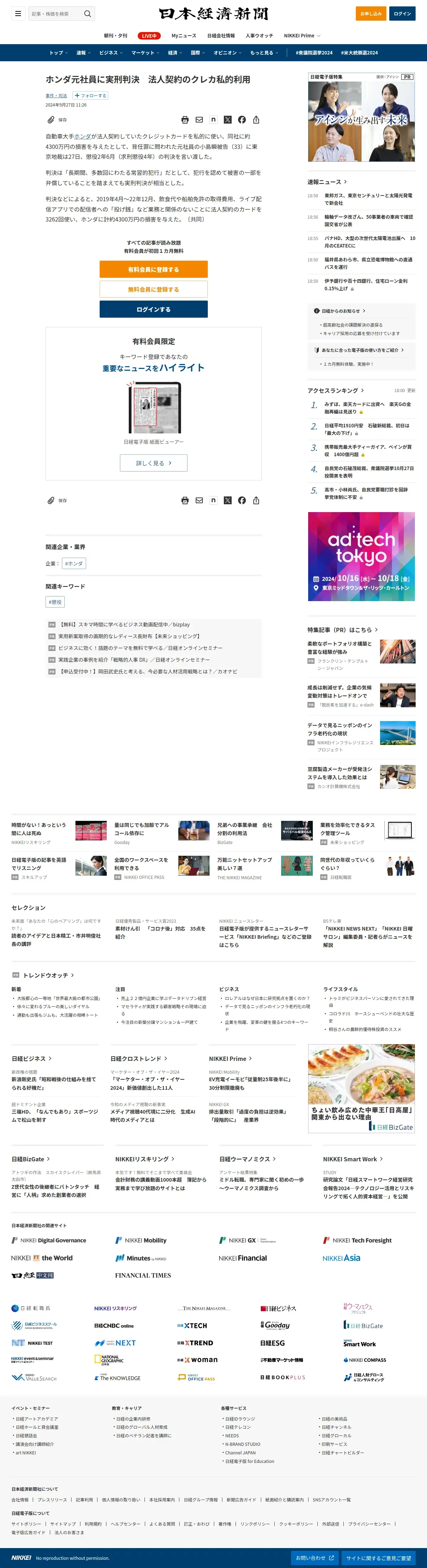Open the Minutes by NIKKEI logo
Viewport: 427px width, 1568px height.
pyautogui.click(x=141, y=1257)
